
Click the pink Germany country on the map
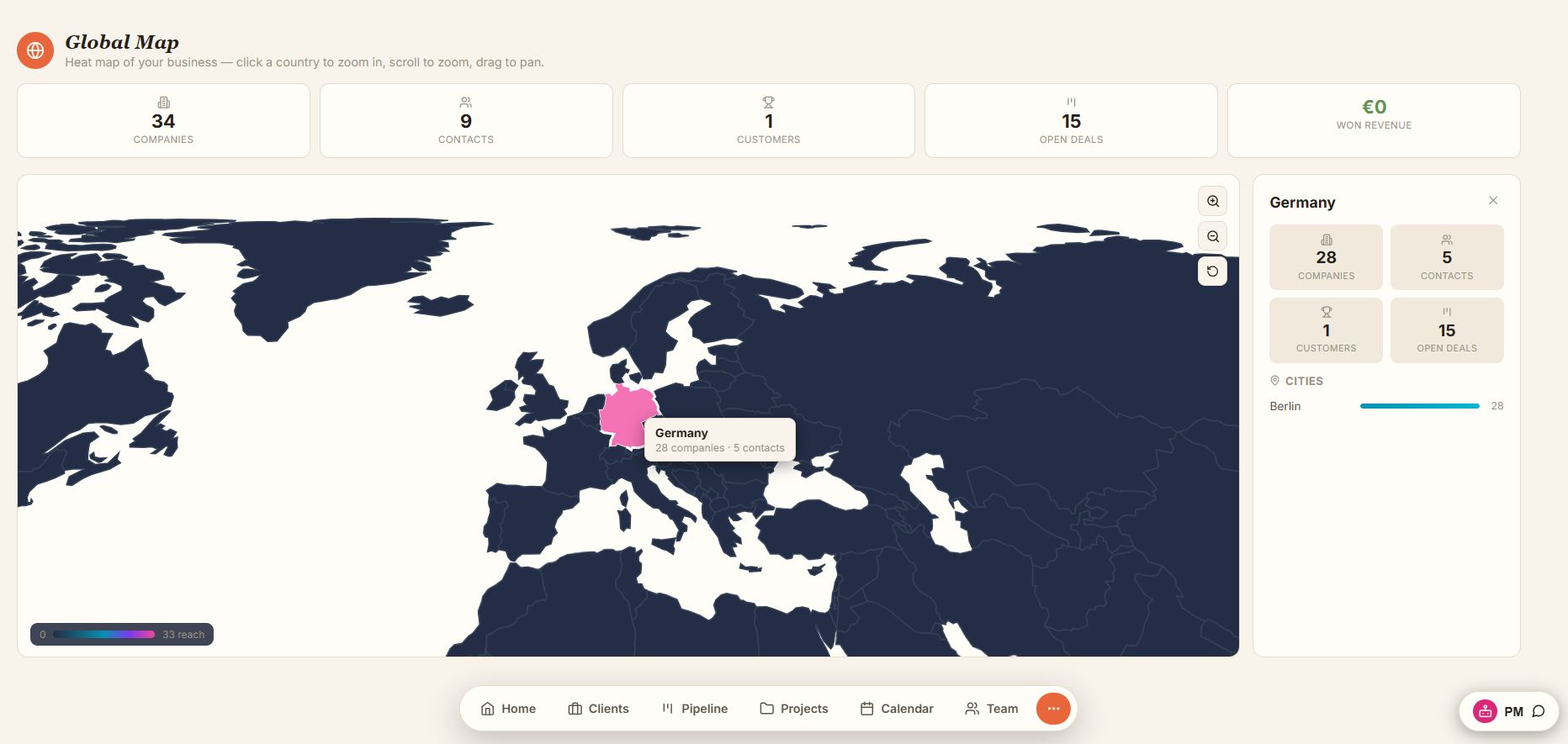[x=626, y=414]
